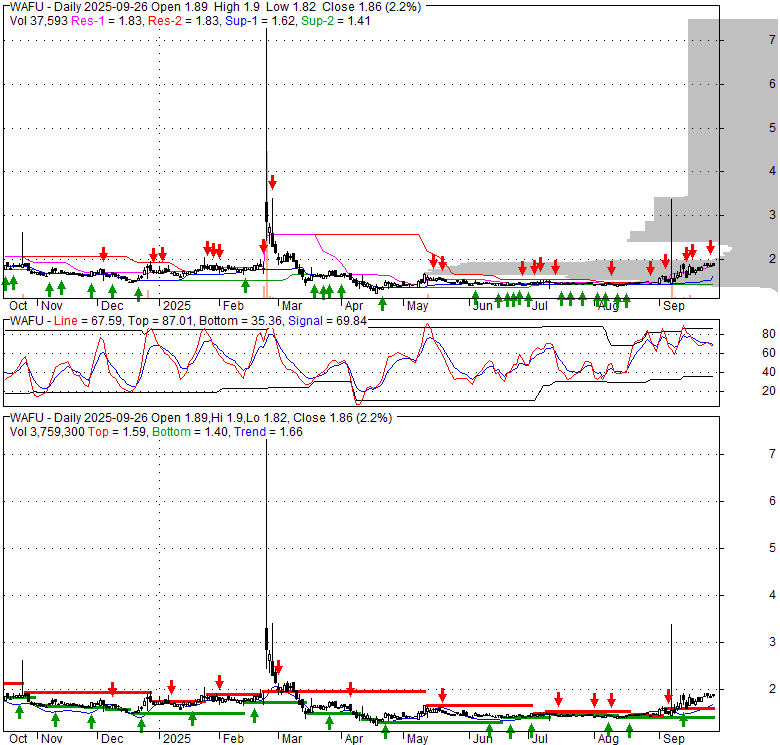This screenshot has height=745, width=780.
Task: Click 'High 1.9' in the top chart header
Action: (237, 7)
